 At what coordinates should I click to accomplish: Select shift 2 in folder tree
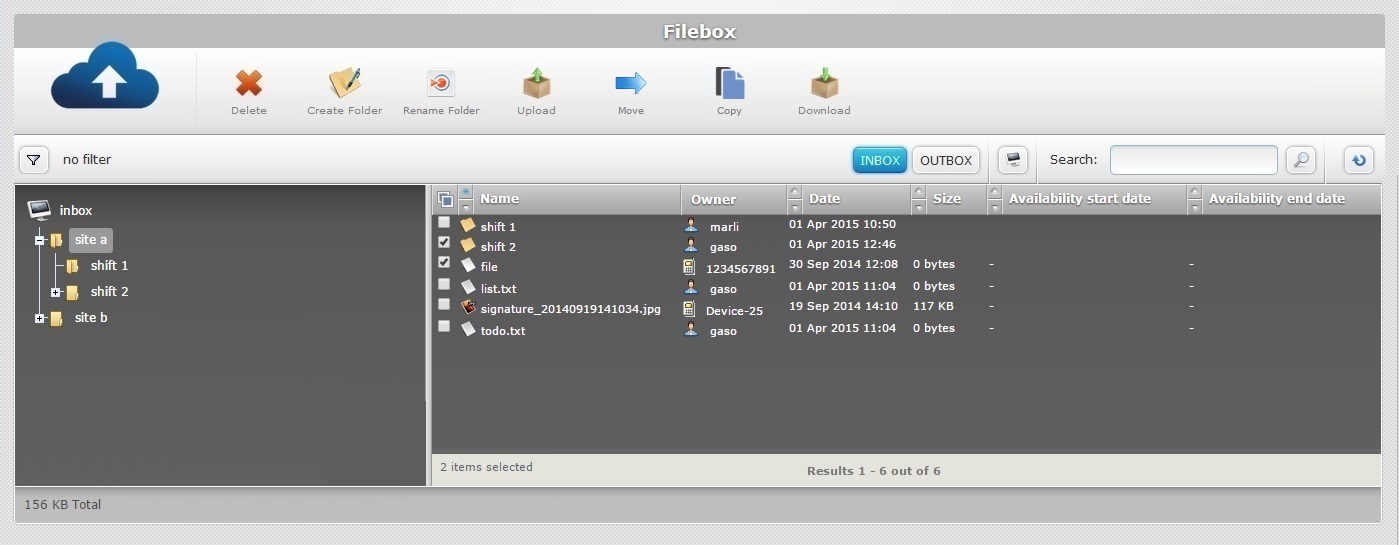(109, 292)
